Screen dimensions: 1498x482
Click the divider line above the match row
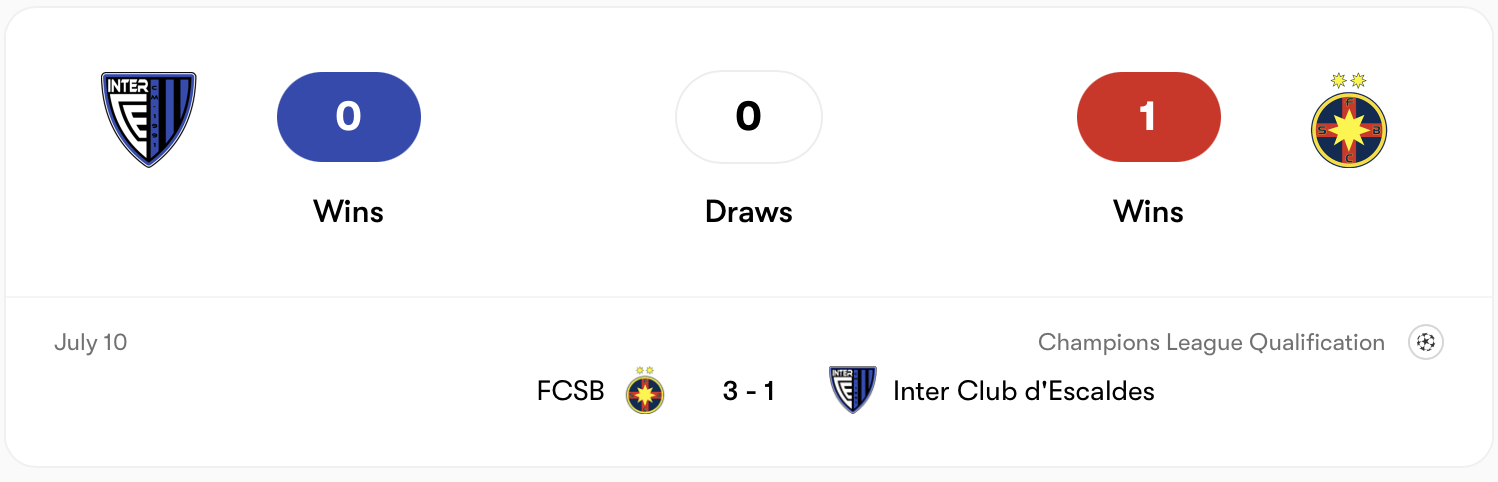(x=749, y=297)
